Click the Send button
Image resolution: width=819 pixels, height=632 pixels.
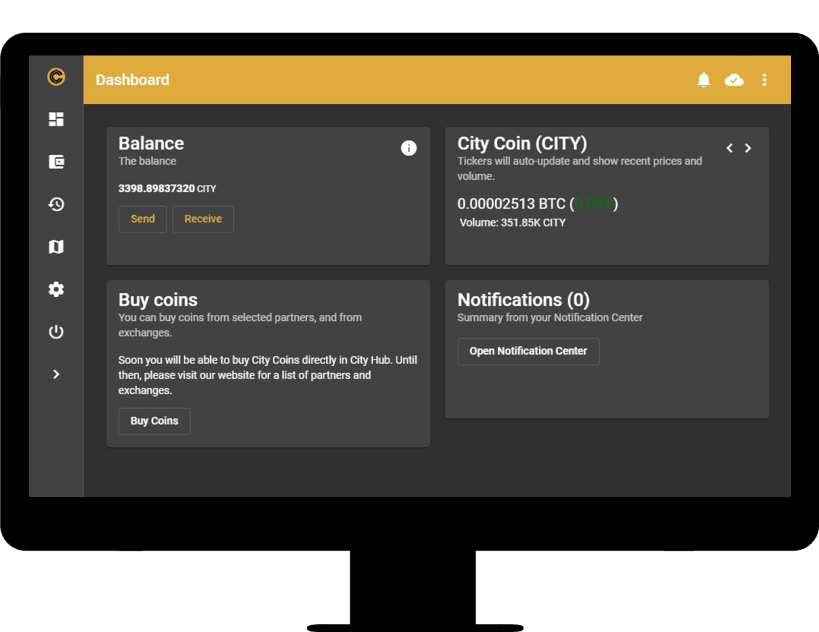pyautogui.click(x=143, y=219)
